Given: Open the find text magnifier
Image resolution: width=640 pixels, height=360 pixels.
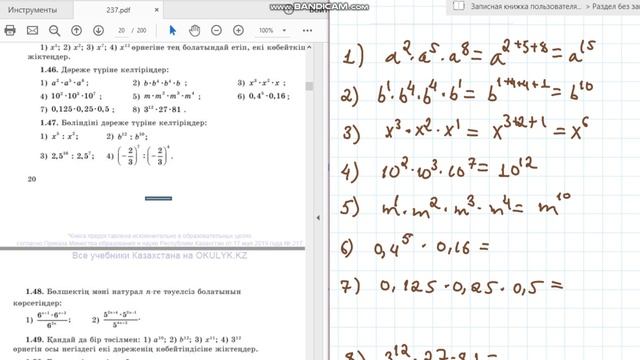Looking at the screenshot, I should point(54,31).
